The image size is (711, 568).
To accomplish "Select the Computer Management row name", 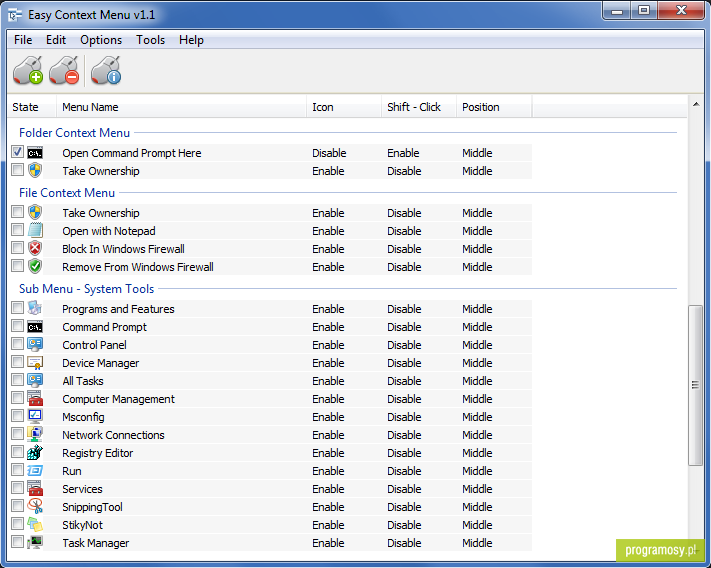I will pyautogui.click(x=118, y=399).
